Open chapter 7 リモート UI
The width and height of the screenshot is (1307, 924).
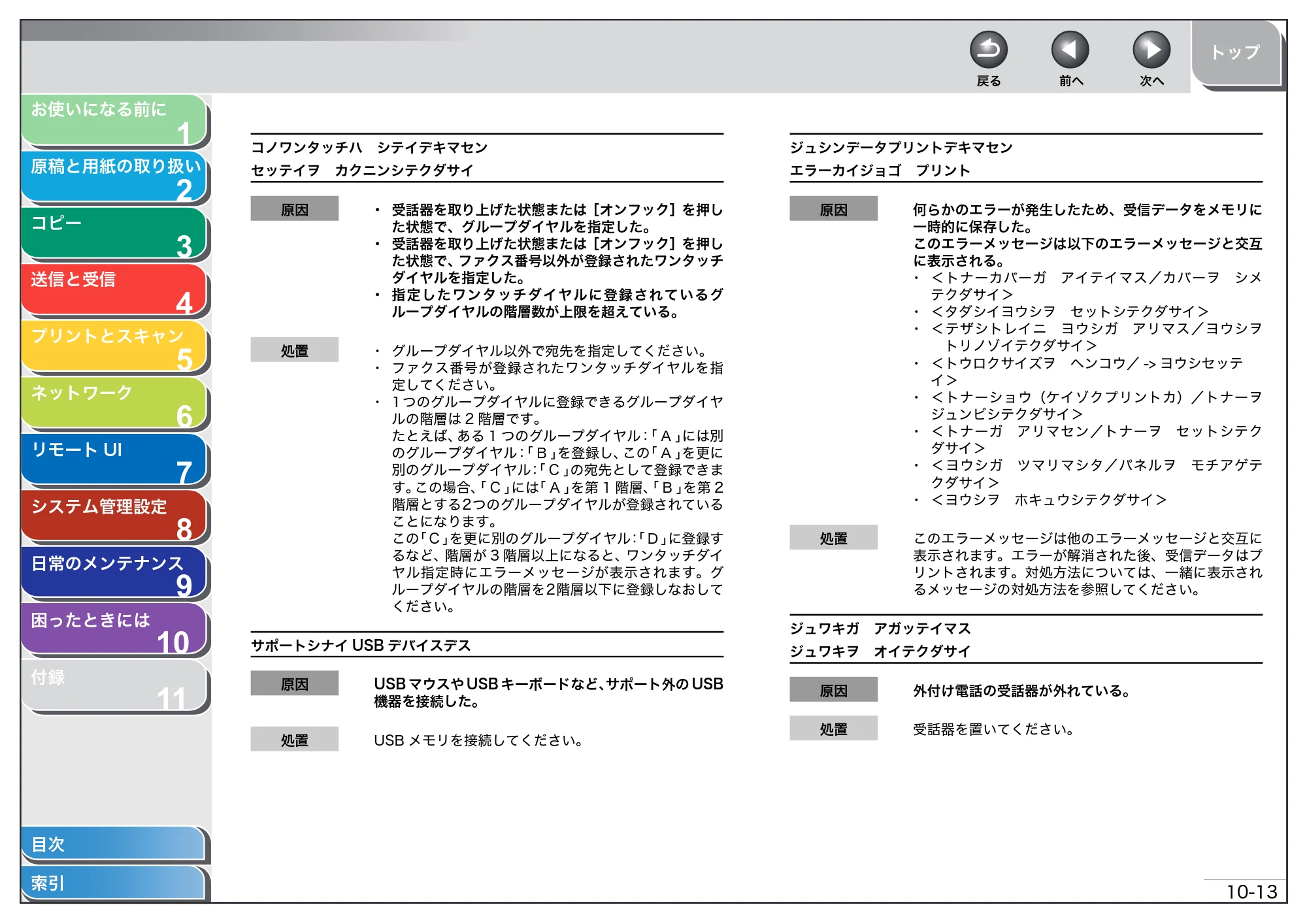pos(114,460)
